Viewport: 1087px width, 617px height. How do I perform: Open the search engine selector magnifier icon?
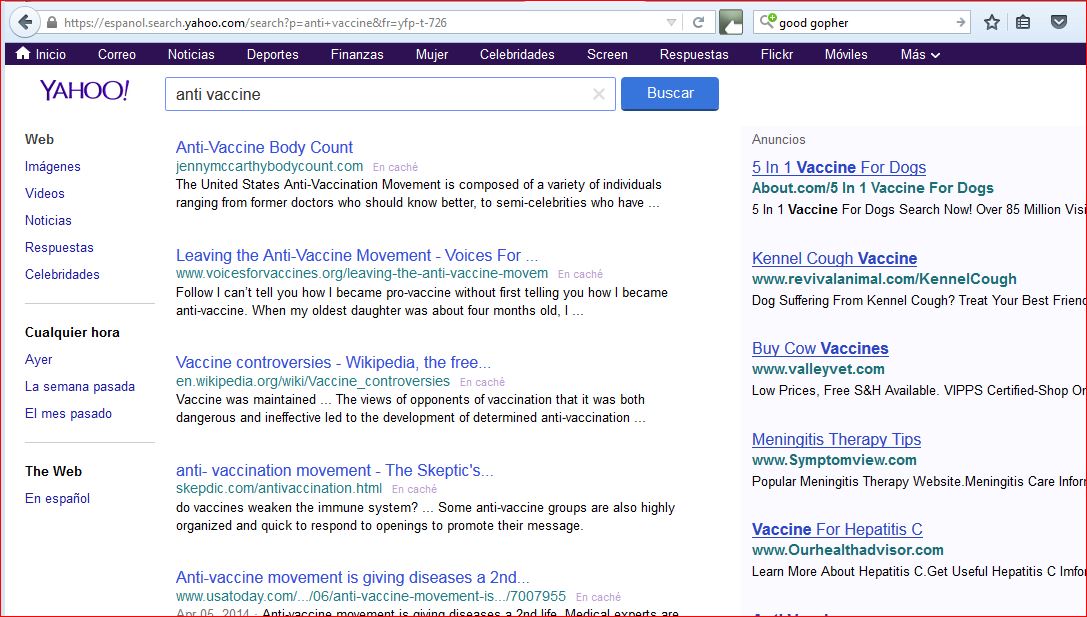(767, 21)
